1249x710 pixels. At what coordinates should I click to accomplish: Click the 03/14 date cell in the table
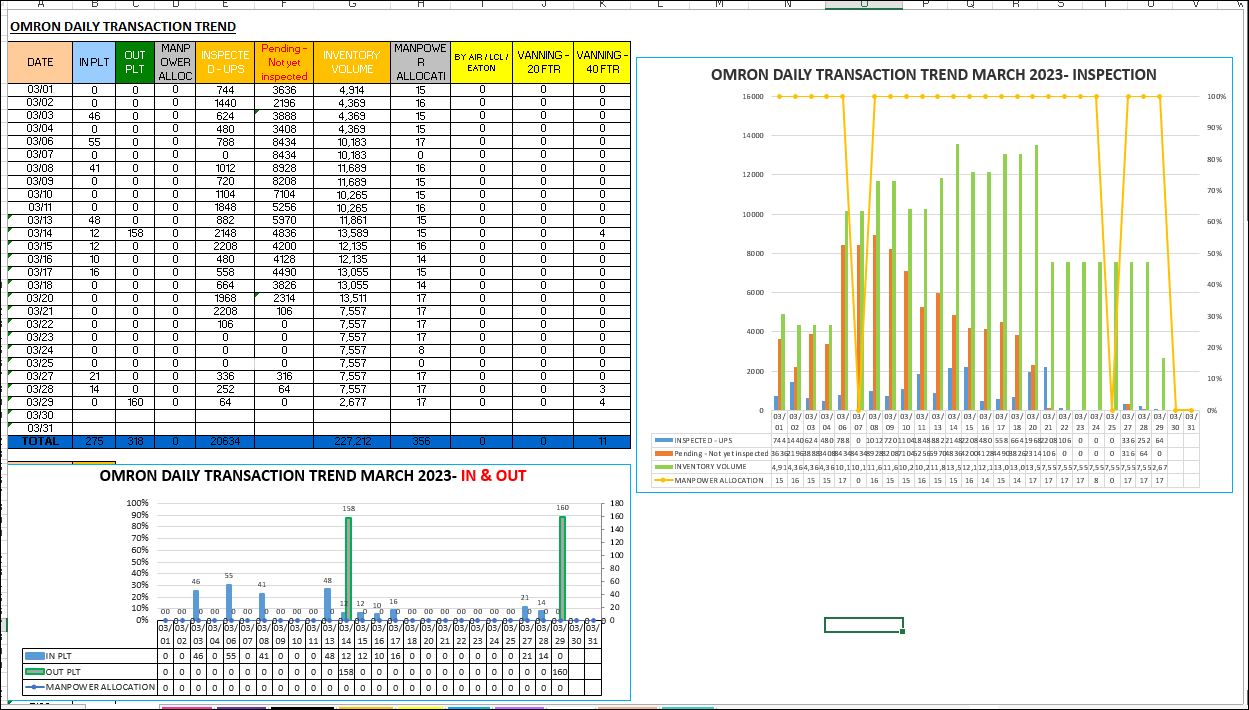[40, 233]
